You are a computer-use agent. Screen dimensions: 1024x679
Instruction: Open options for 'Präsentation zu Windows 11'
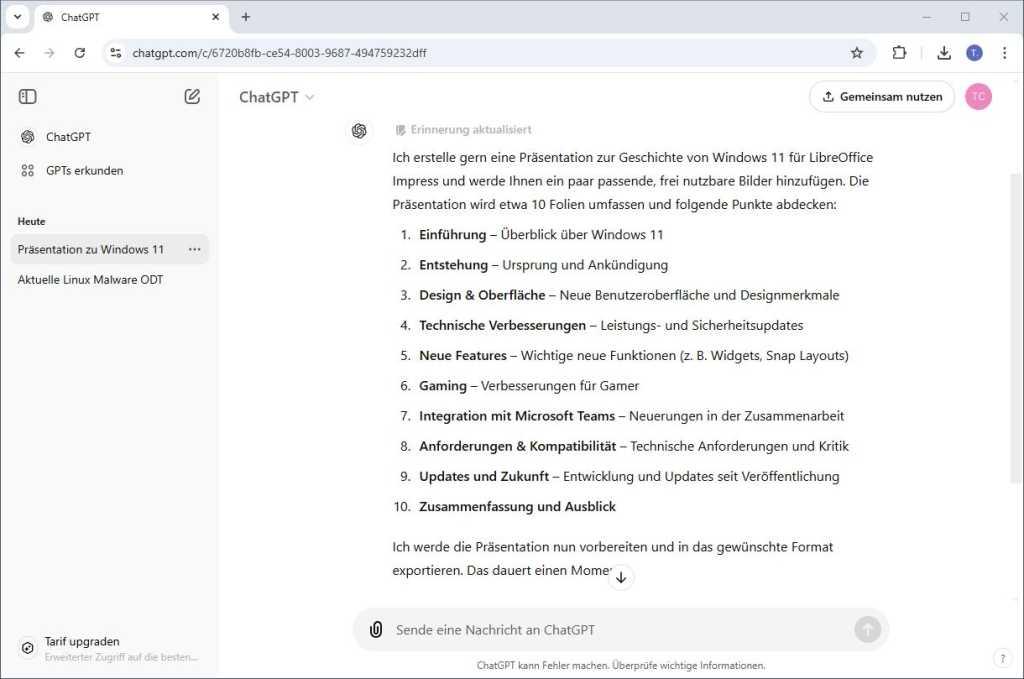click(x=194, y=249)
